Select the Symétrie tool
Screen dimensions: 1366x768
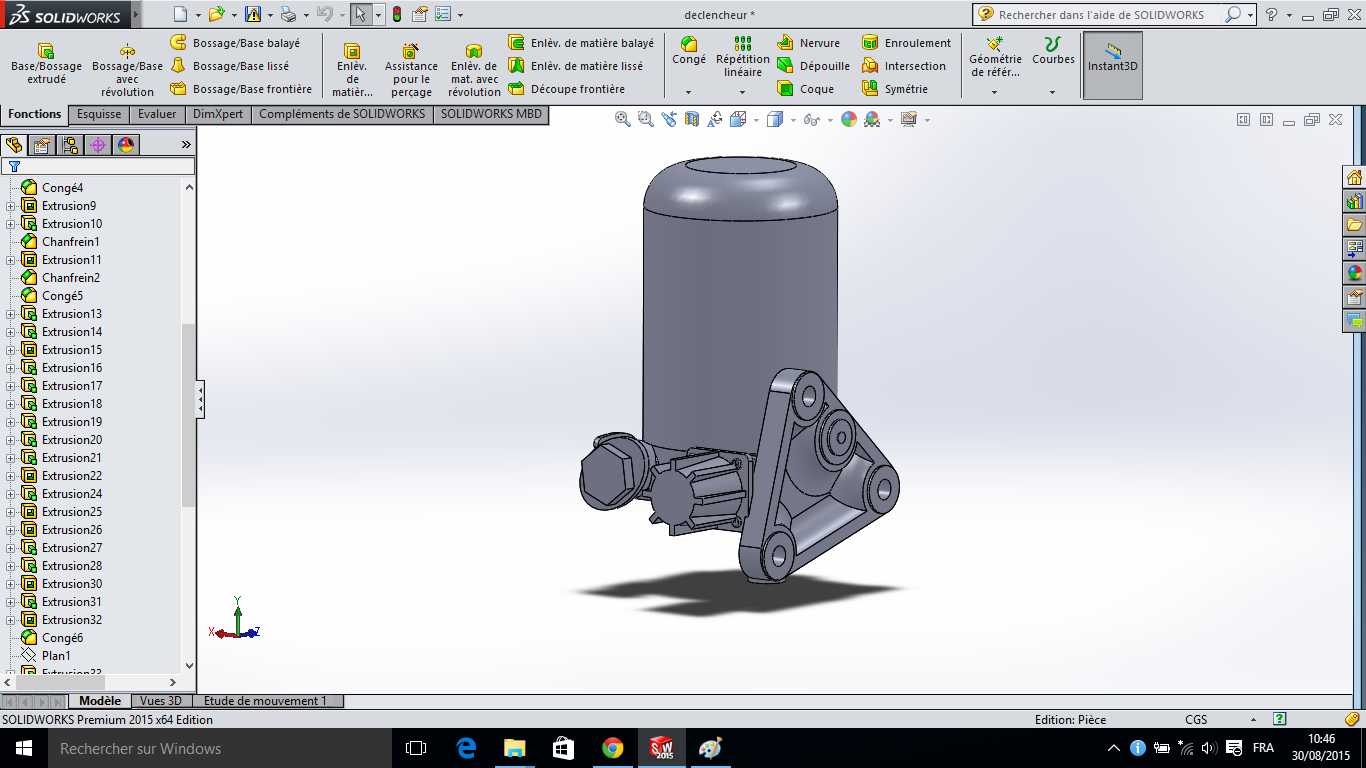[x=894, y=89]
